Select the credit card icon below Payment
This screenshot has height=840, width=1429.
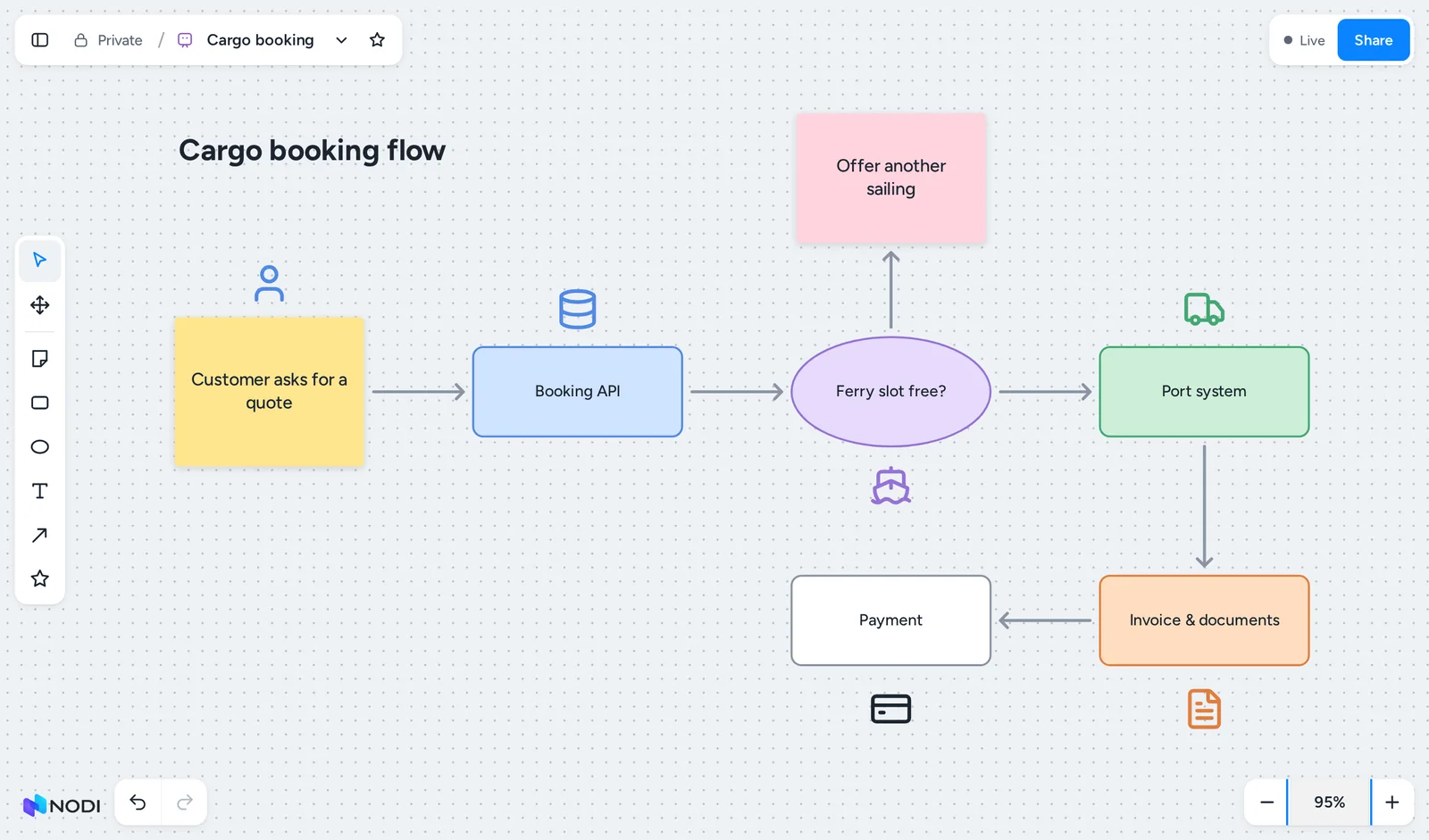[890, 709]
